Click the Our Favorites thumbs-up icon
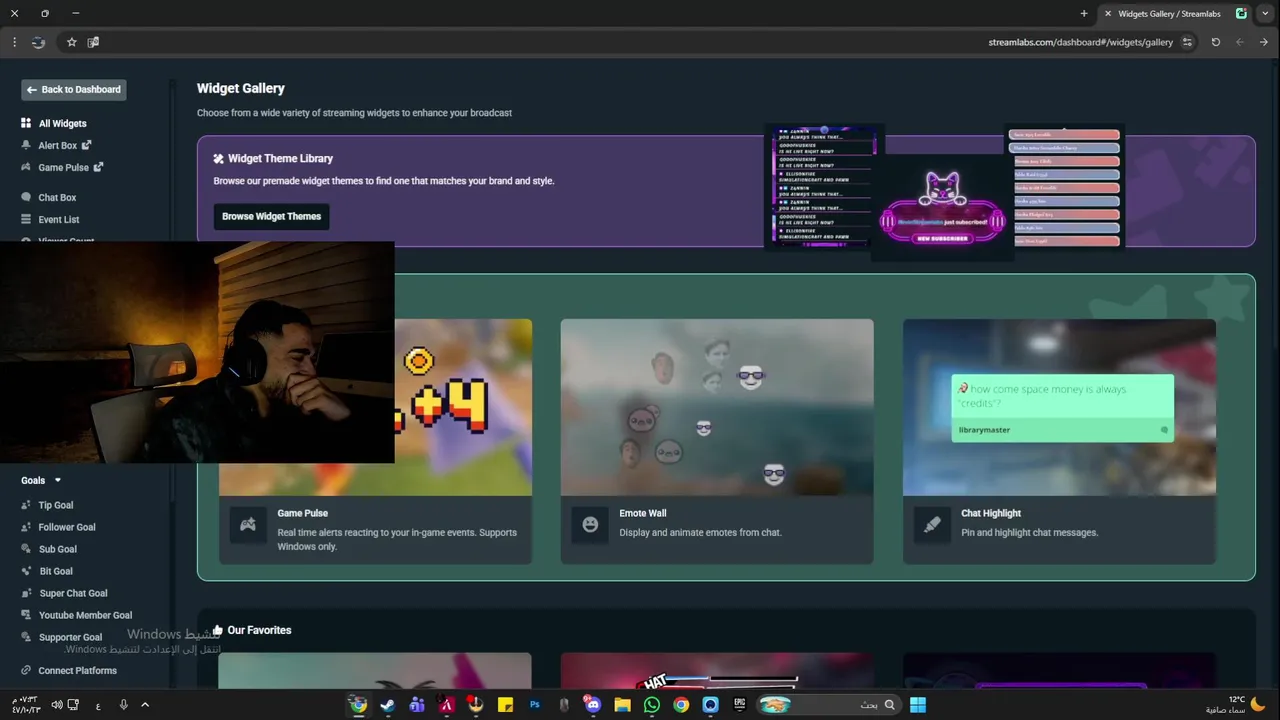Image resolution: width=1280 pixels, height=720 pixels. (x=217, y=630)
